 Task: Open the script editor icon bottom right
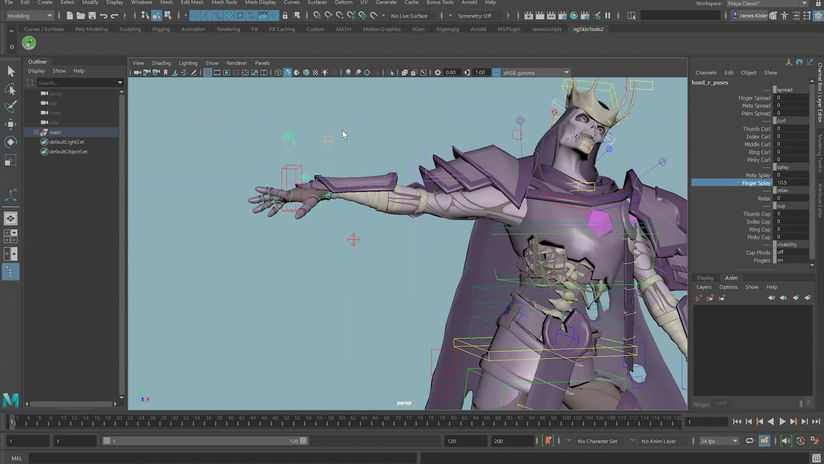click(815, 458)
